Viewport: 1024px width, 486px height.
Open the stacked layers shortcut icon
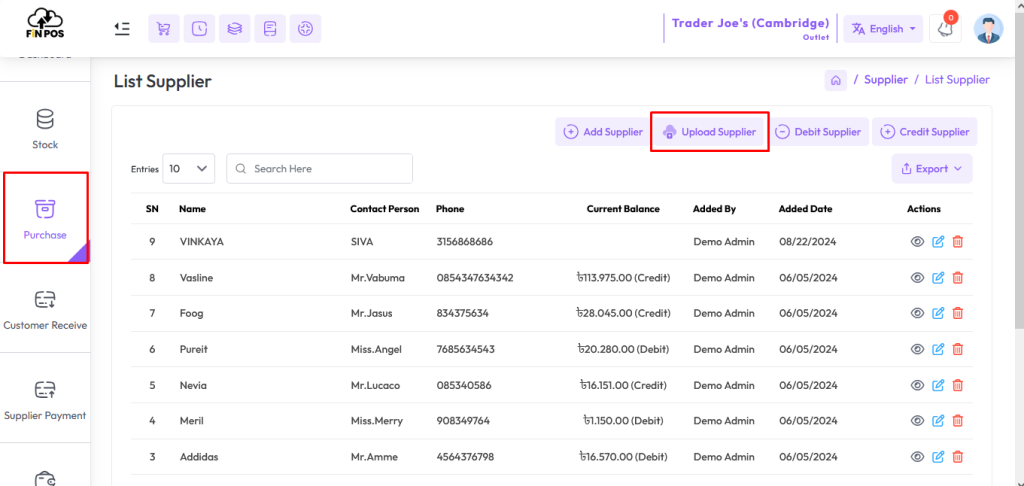tap(234, 29)
